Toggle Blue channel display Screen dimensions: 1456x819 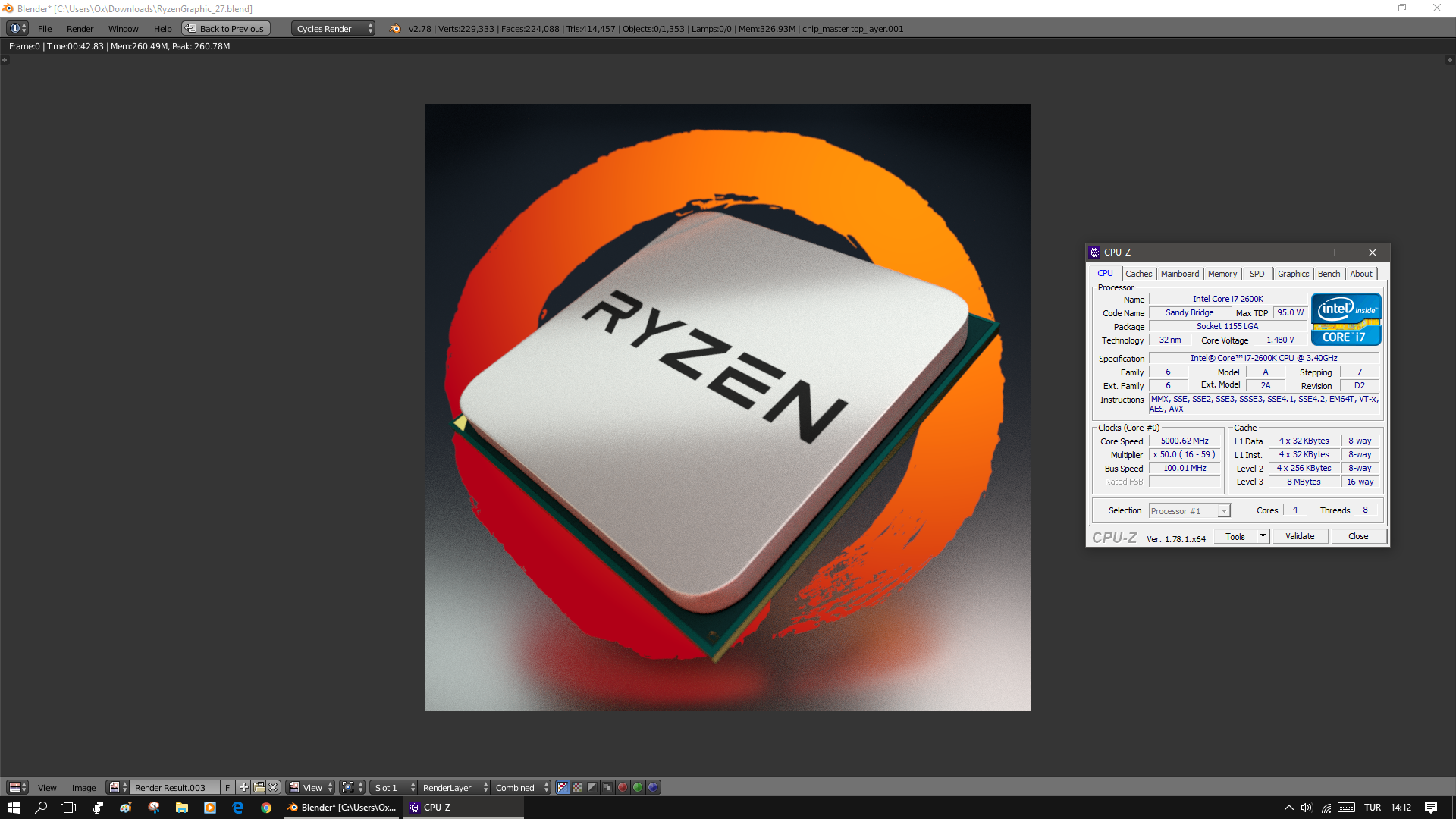click(653, 787)
